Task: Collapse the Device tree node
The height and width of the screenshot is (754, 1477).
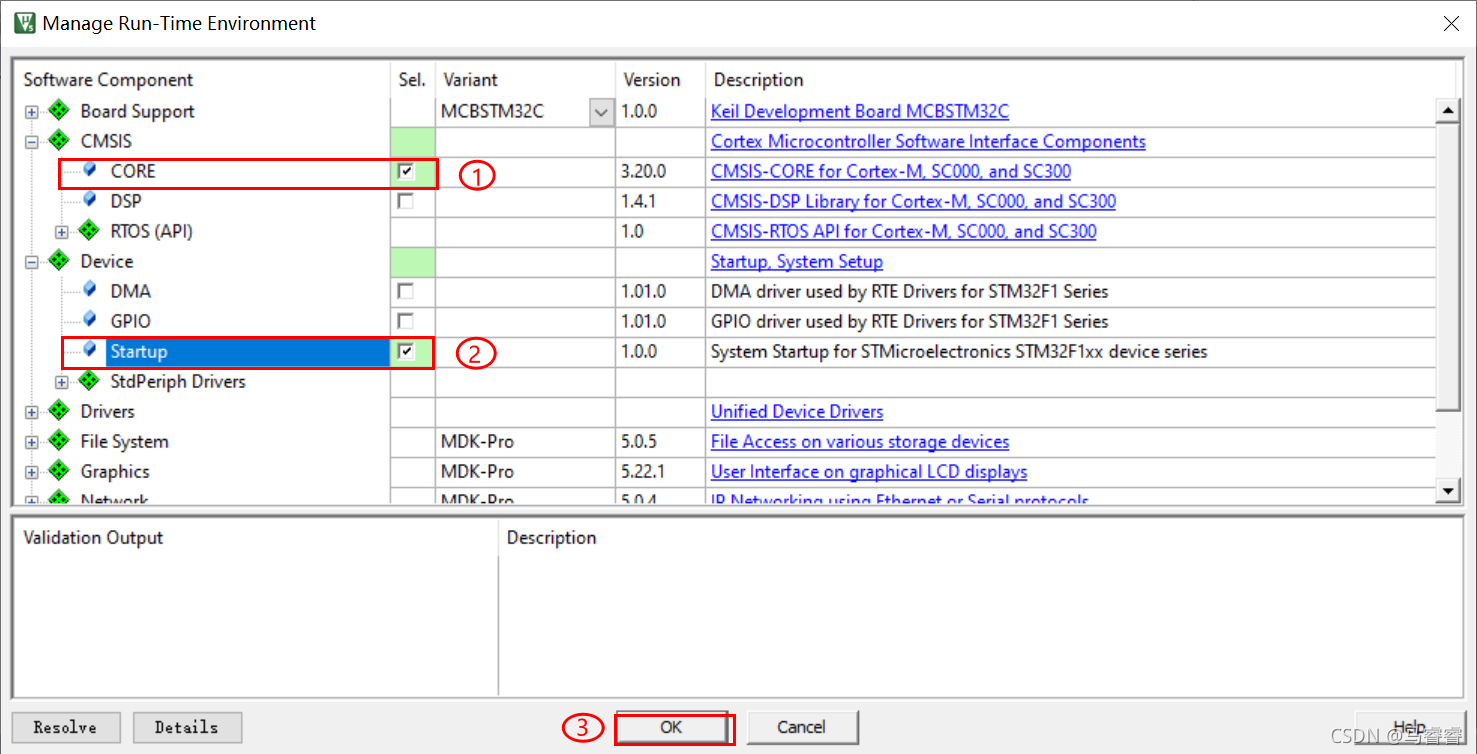Action: point(32,262)
